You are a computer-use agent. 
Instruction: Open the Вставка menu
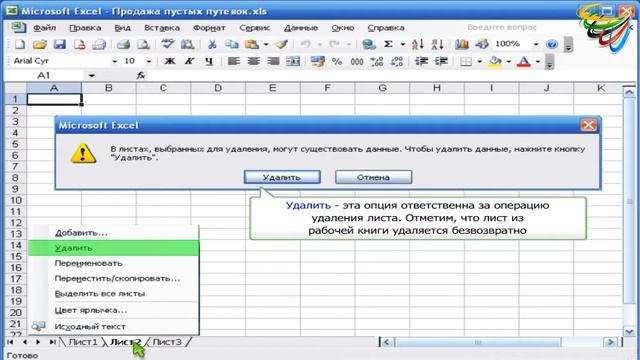(x=162, y=28)
